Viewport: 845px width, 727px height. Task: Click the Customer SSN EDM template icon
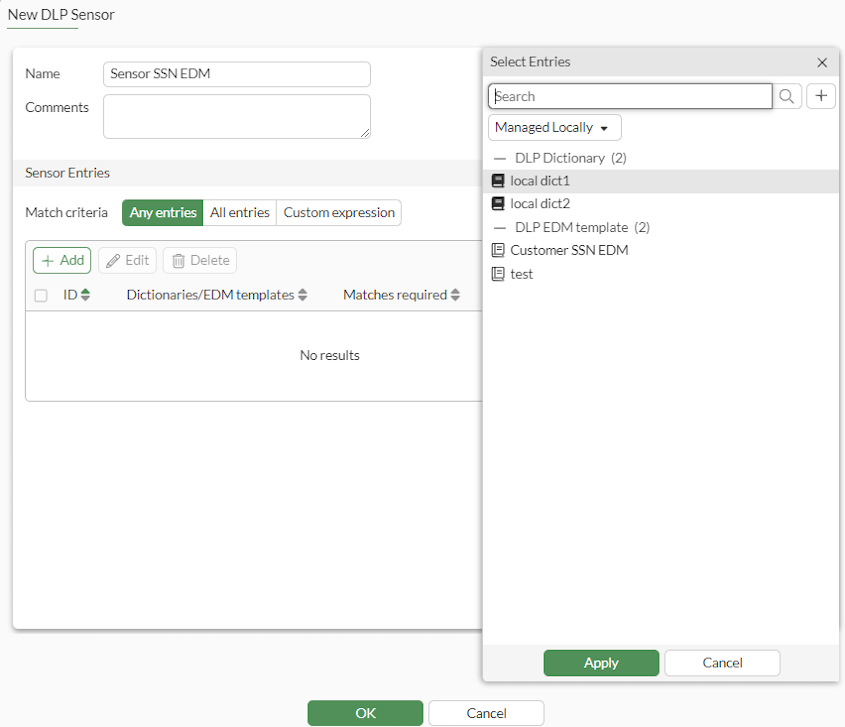[x=498, y=250]
